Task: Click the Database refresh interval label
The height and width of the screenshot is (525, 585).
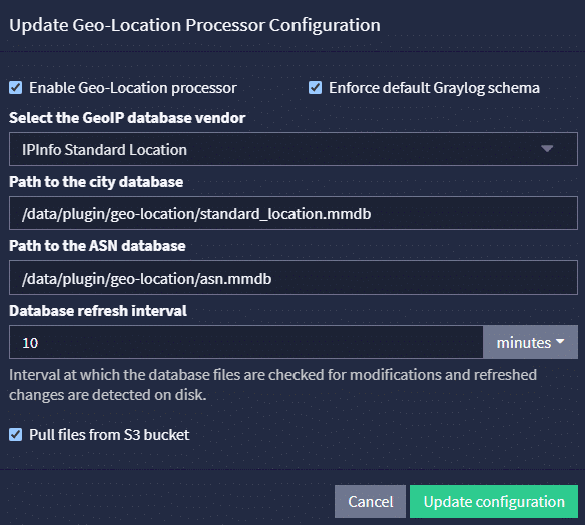Action: (98, 311)
